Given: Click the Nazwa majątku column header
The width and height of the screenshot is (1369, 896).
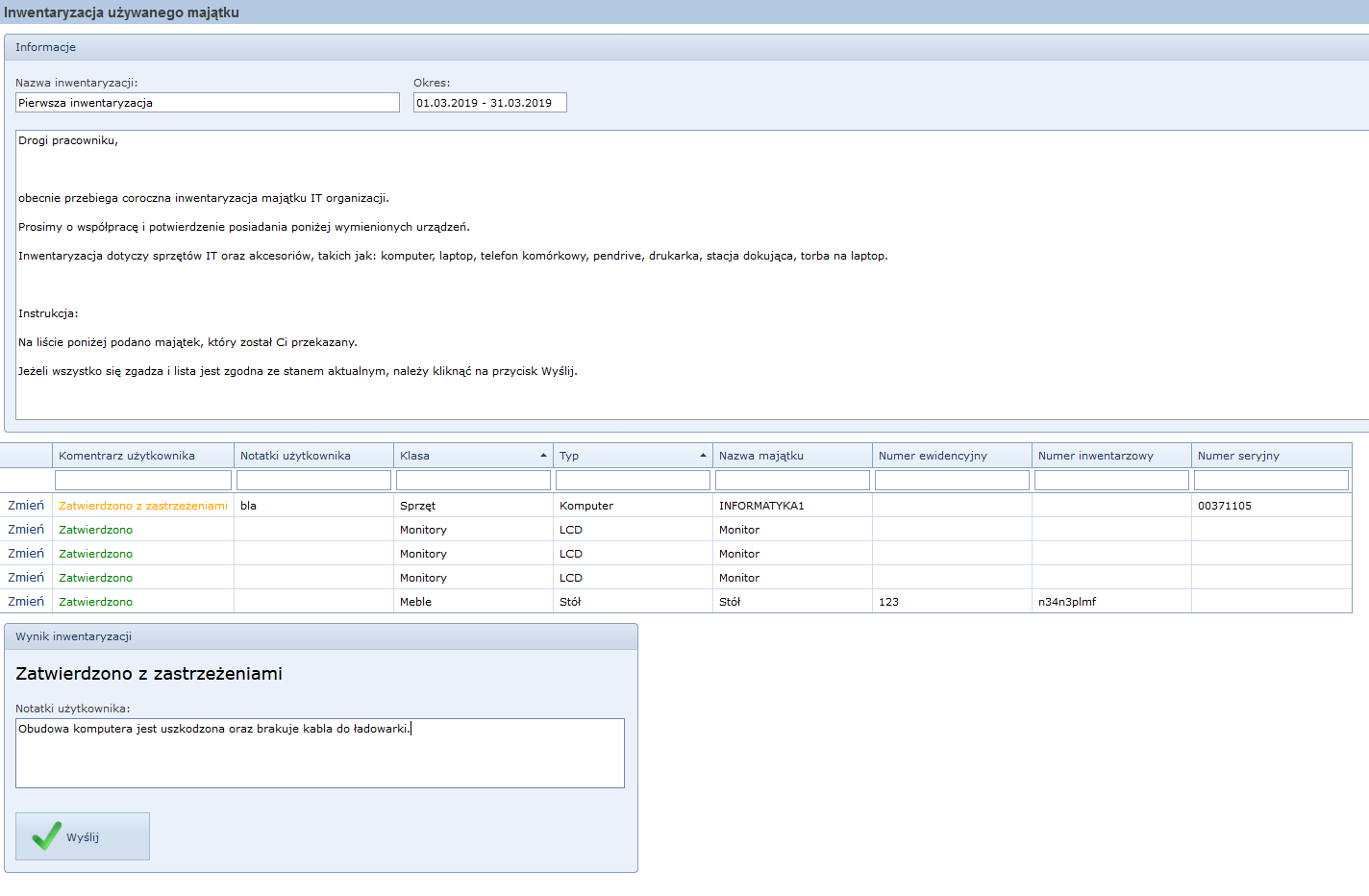Looking at the screenshot, I should point(793,456).
